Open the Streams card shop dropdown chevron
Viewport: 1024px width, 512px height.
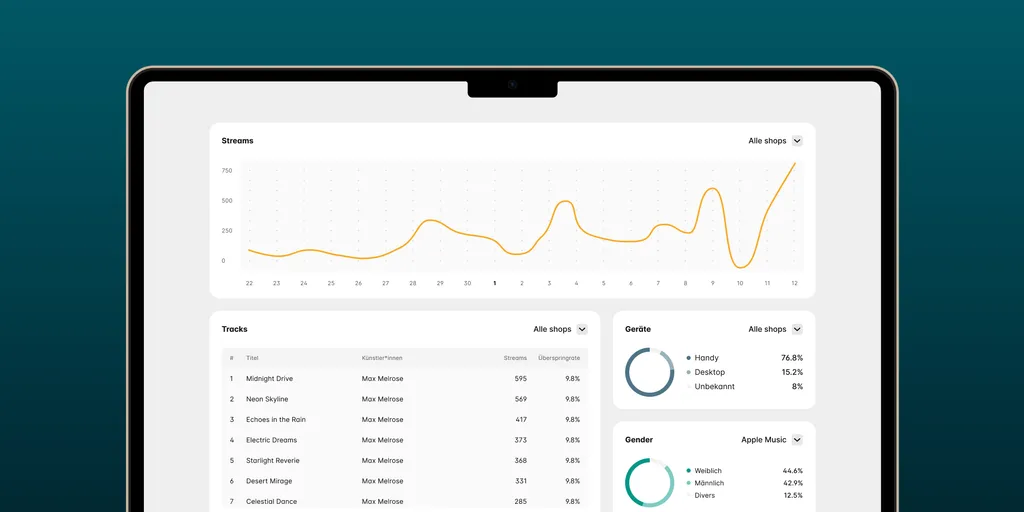(x=797, y=141)
